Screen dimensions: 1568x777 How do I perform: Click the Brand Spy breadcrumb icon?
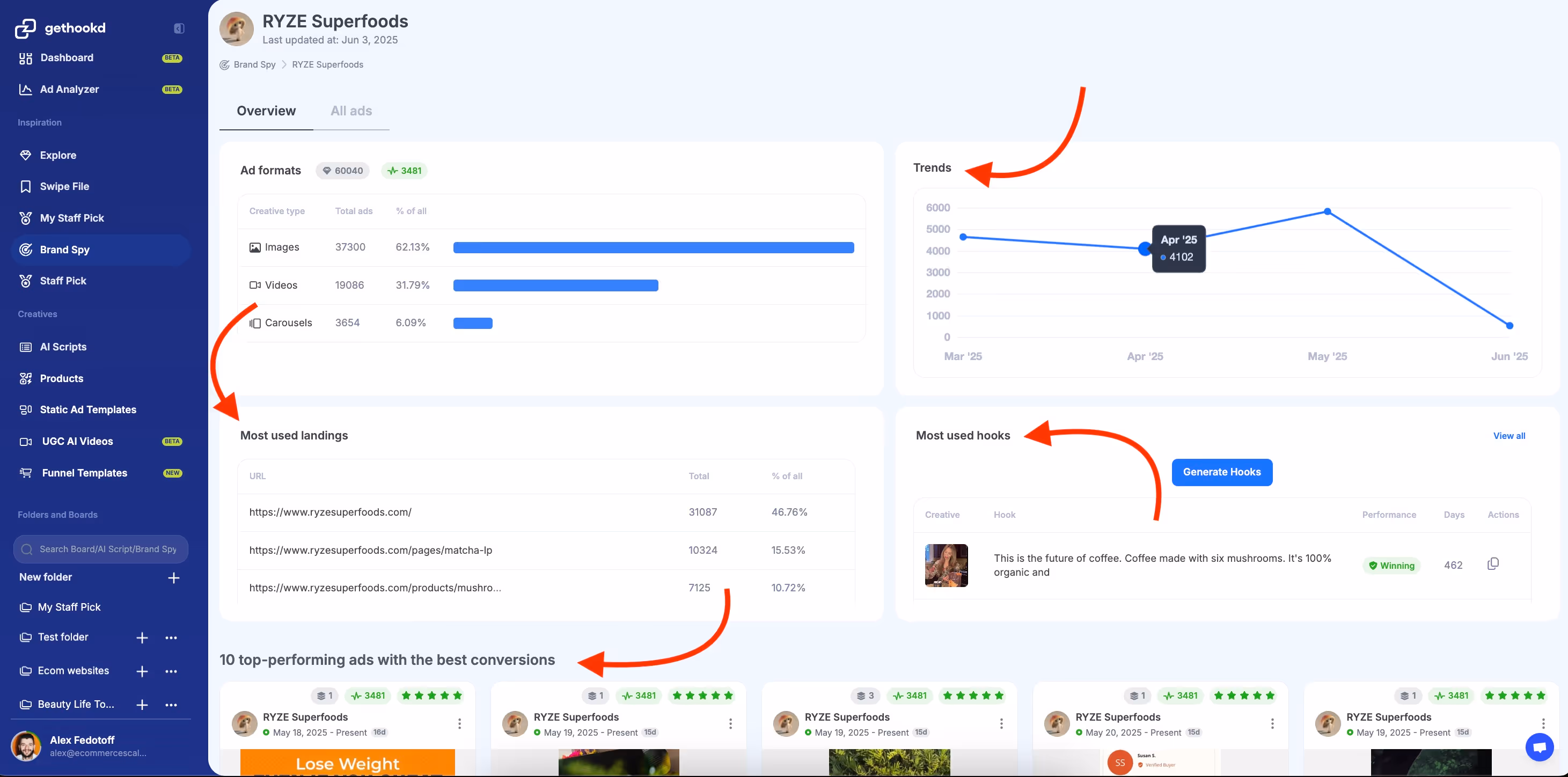(x=225, y=64)
